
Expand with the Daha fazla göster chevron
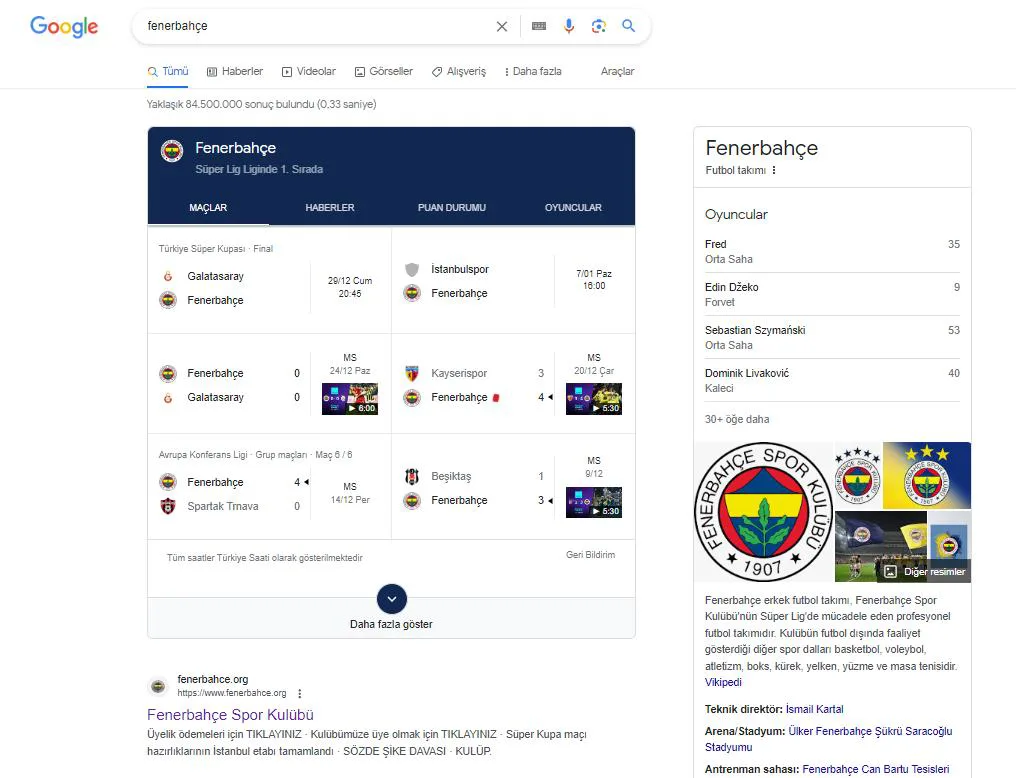pos(391,599)
